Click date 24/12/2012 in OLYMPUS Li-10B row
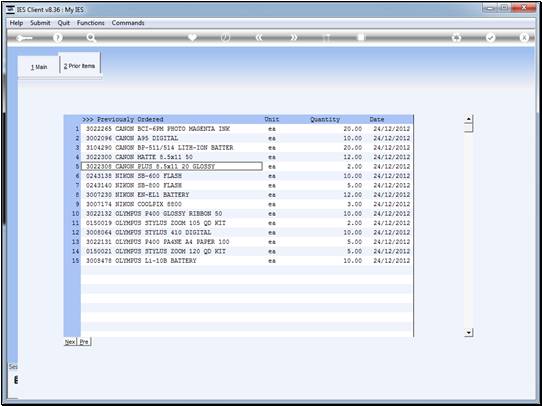The height and width of the screenshot is (406, 542). pos(392,261)
